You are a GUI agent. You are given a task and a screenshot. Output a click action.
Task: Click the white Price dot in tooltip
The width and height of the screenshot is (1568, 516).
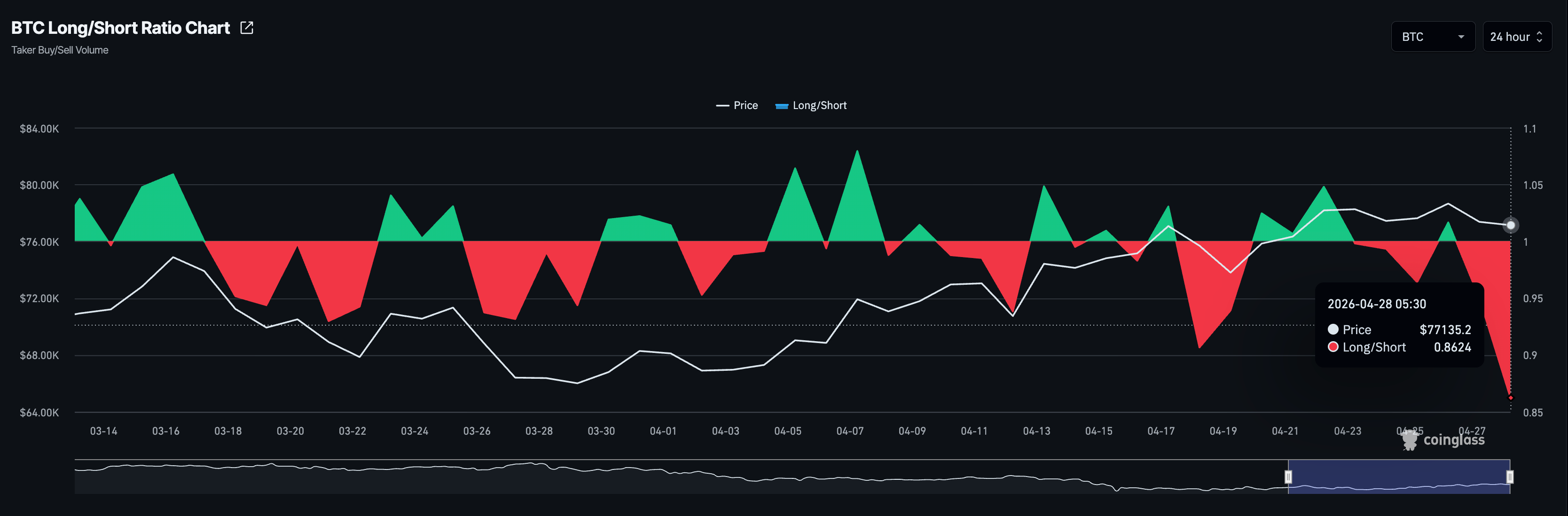[1333, 329]
